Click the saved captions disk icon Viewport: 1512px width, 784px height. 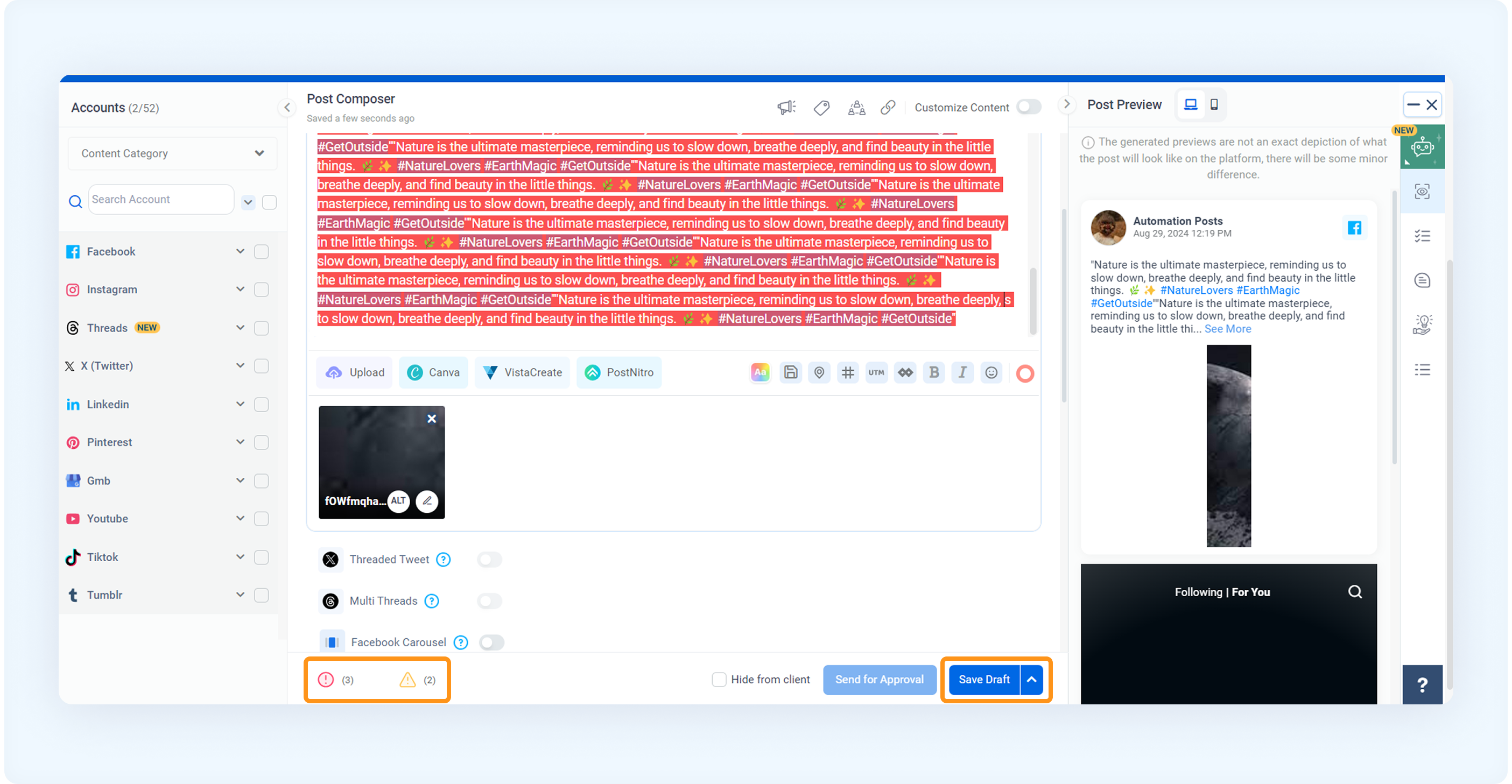point(791,373)
